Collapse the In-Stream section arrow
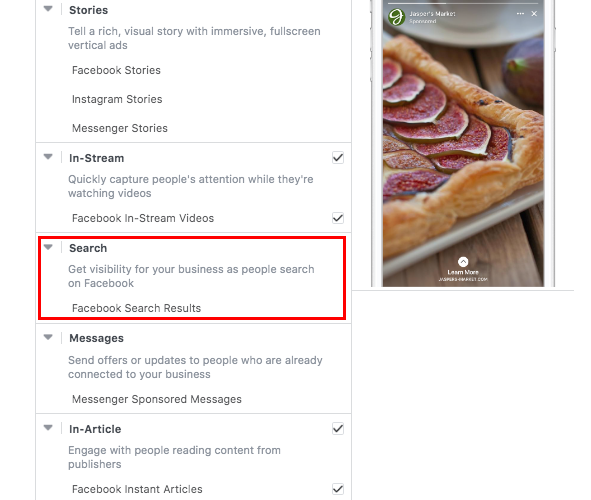This screenshot has width=591, height=500. [48, 157]
